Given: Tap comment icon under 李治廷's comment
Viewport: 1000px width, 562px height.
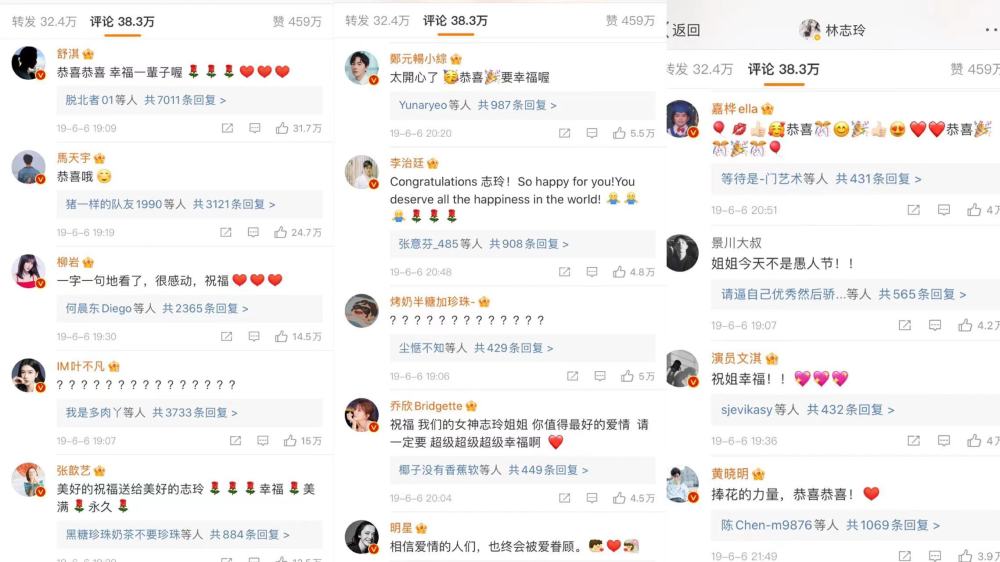Looking at the screenshot, I should pos(592,272).
